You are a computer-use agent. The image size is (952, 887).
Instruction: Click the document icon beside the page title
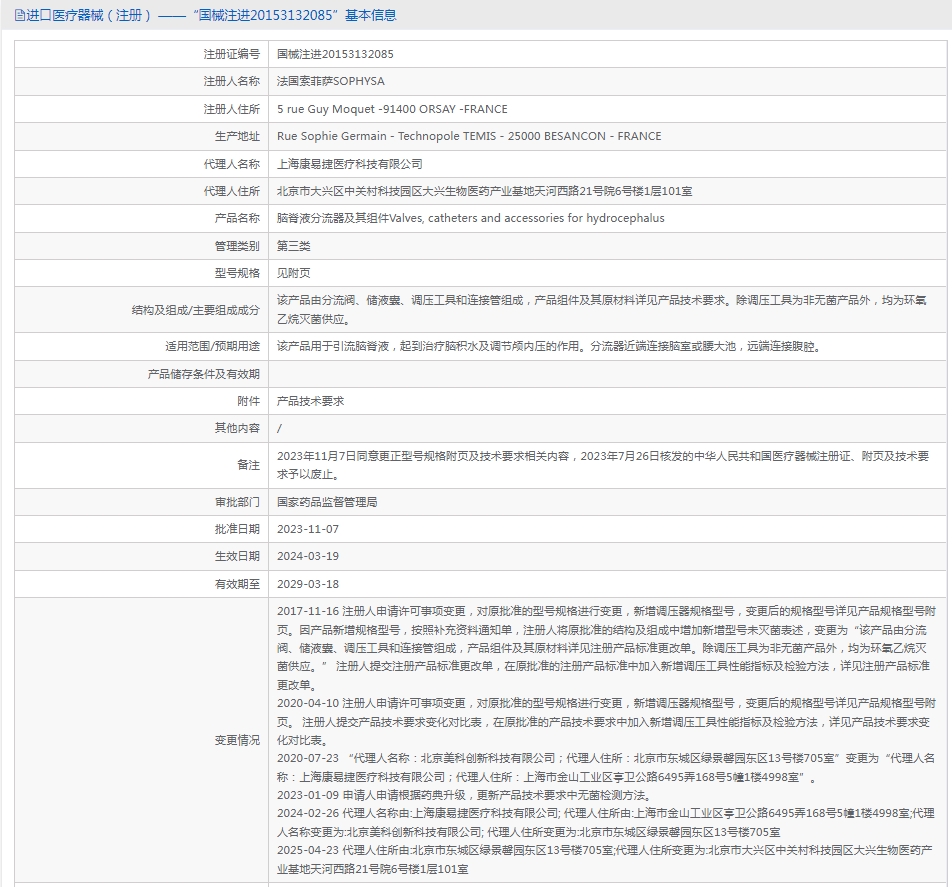tap(20, 15)
